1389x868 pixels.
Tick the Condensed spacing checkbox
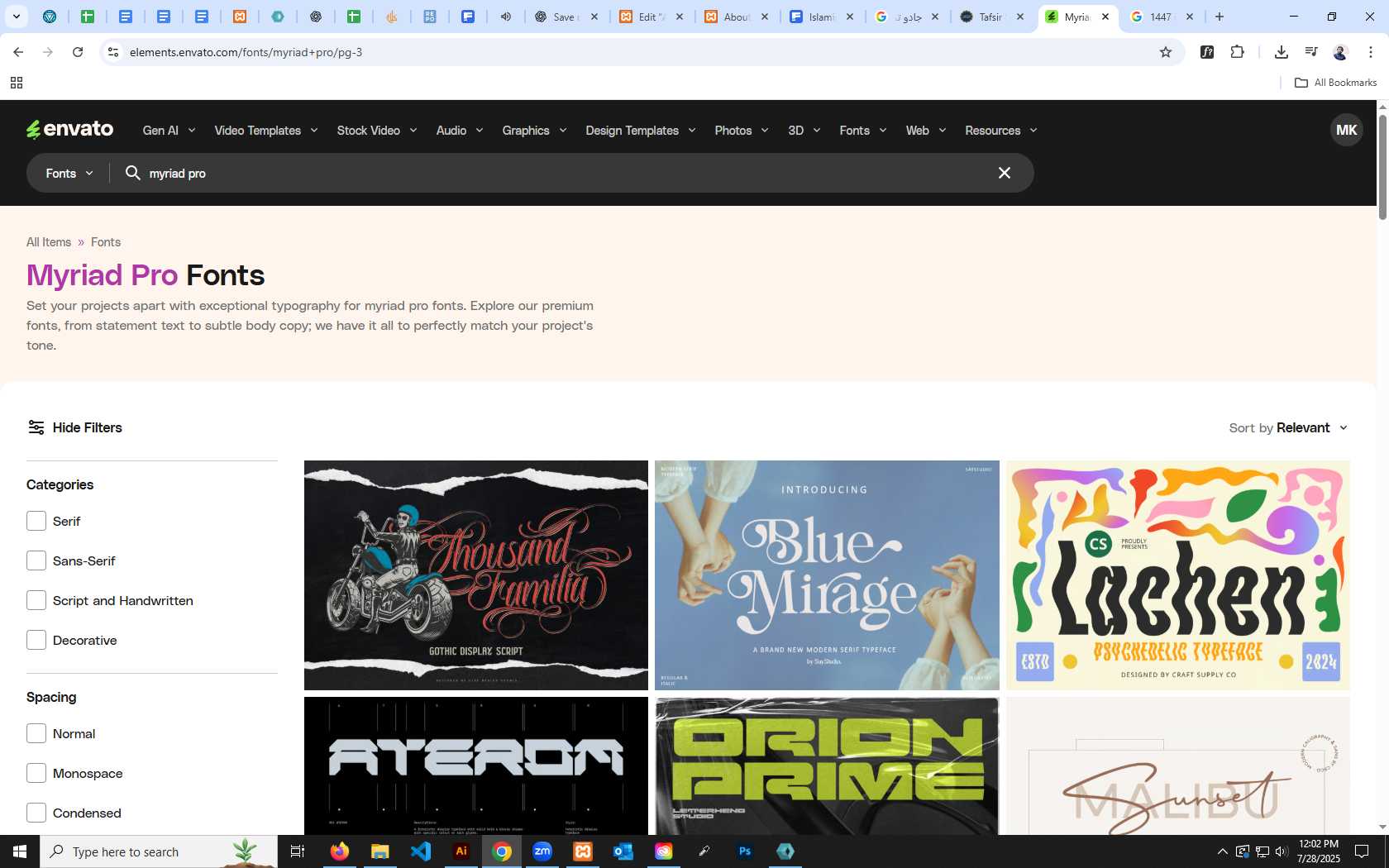point(36,813)
